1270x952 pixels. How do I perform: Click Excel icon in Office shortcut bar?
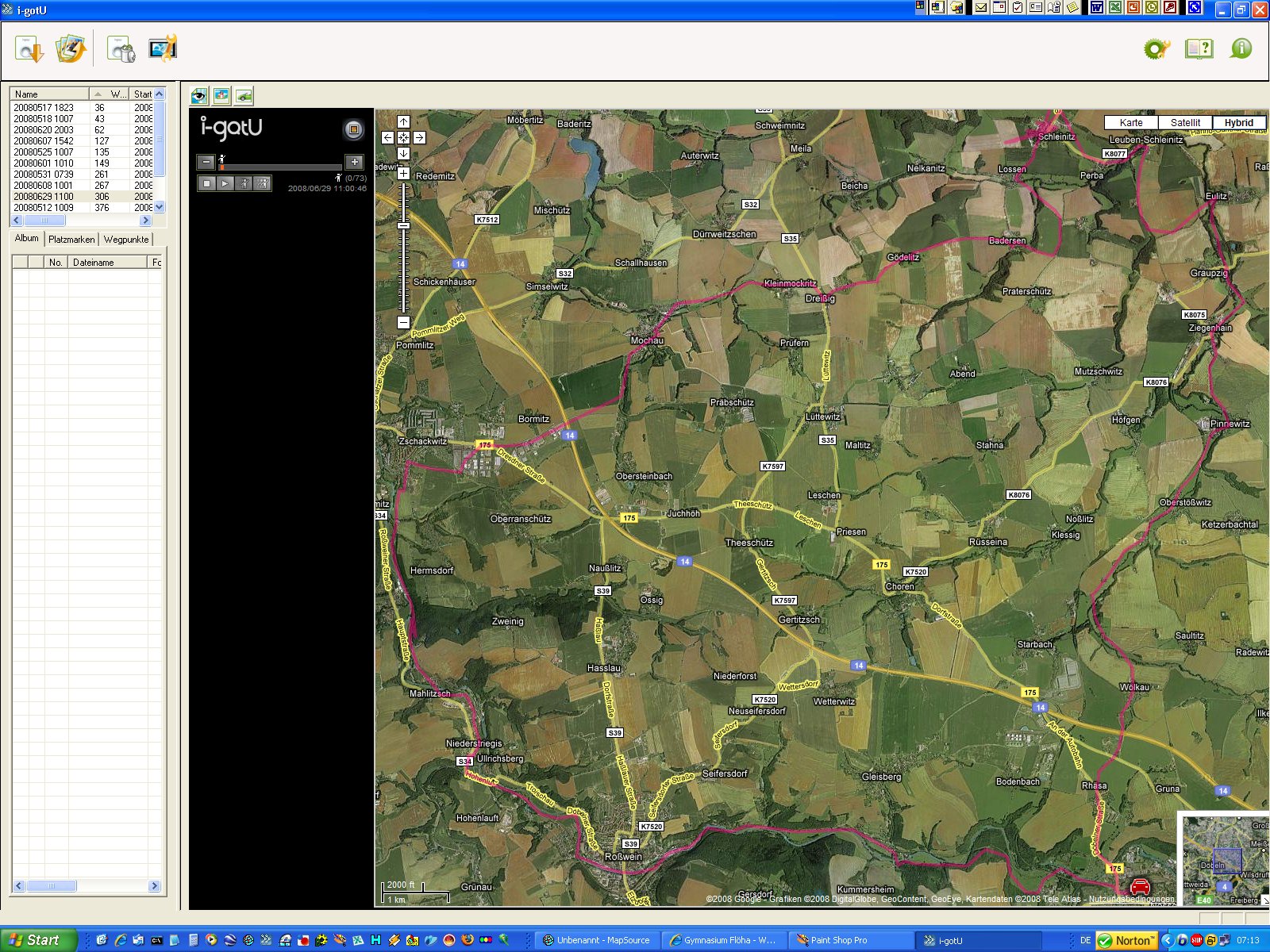pos(1115,8)
